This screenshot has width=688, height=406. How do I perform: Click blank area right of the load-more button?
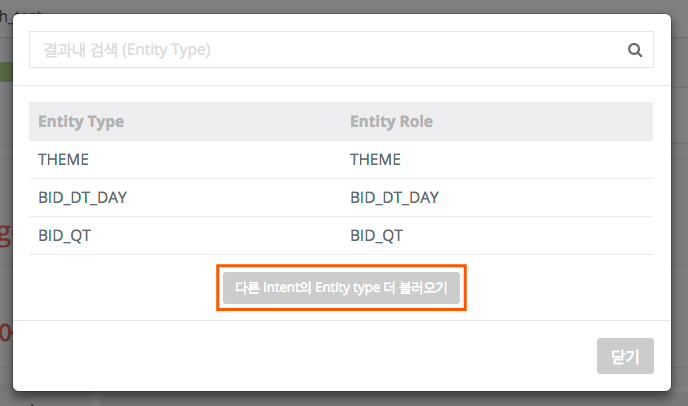click(x=560, y=288)
